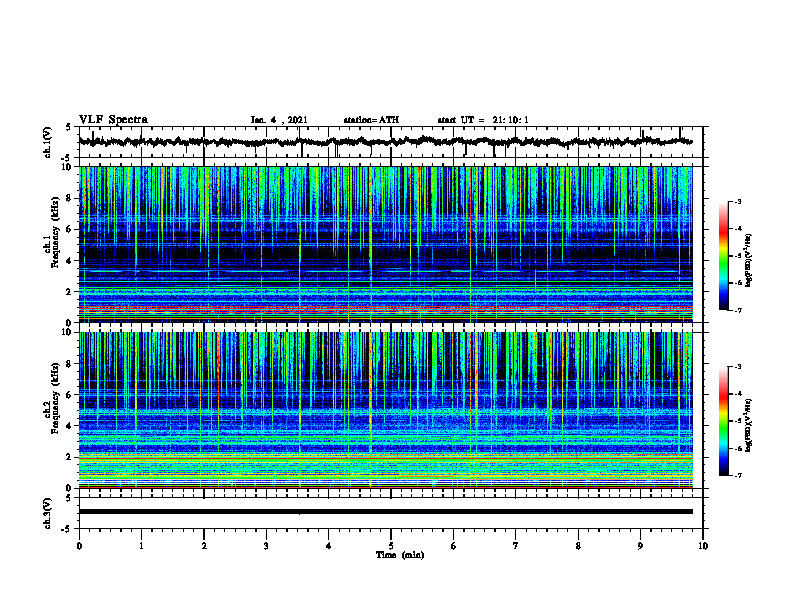The width and height of the screenshot is (792, 612).
Task: Click the "VLF Spectra" title text
Action: (x=113, y=120)
